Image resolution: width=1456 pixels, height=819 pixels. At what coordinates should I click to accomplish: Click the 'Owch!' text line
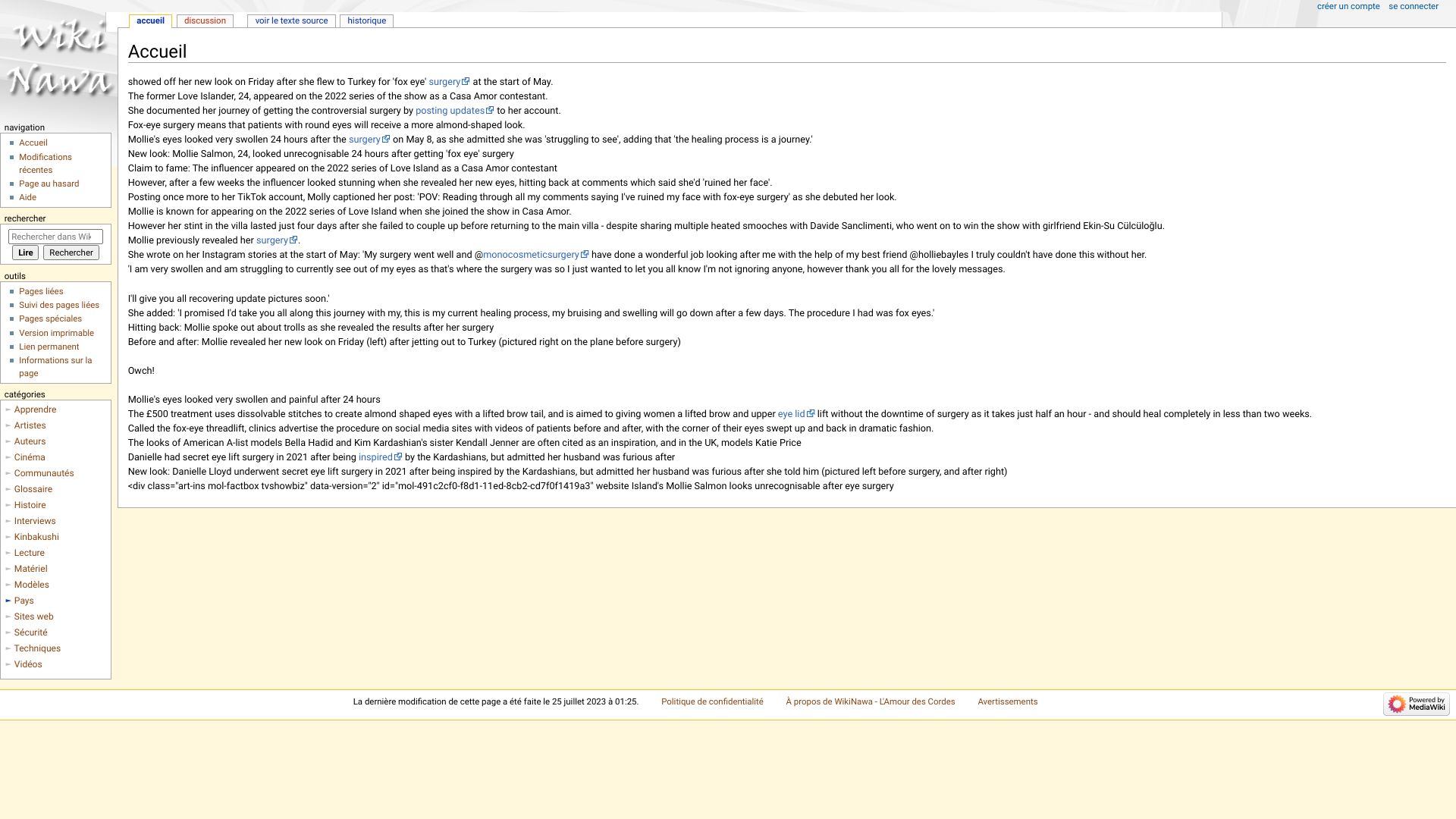pyautogui.click(x=141, y=371)
